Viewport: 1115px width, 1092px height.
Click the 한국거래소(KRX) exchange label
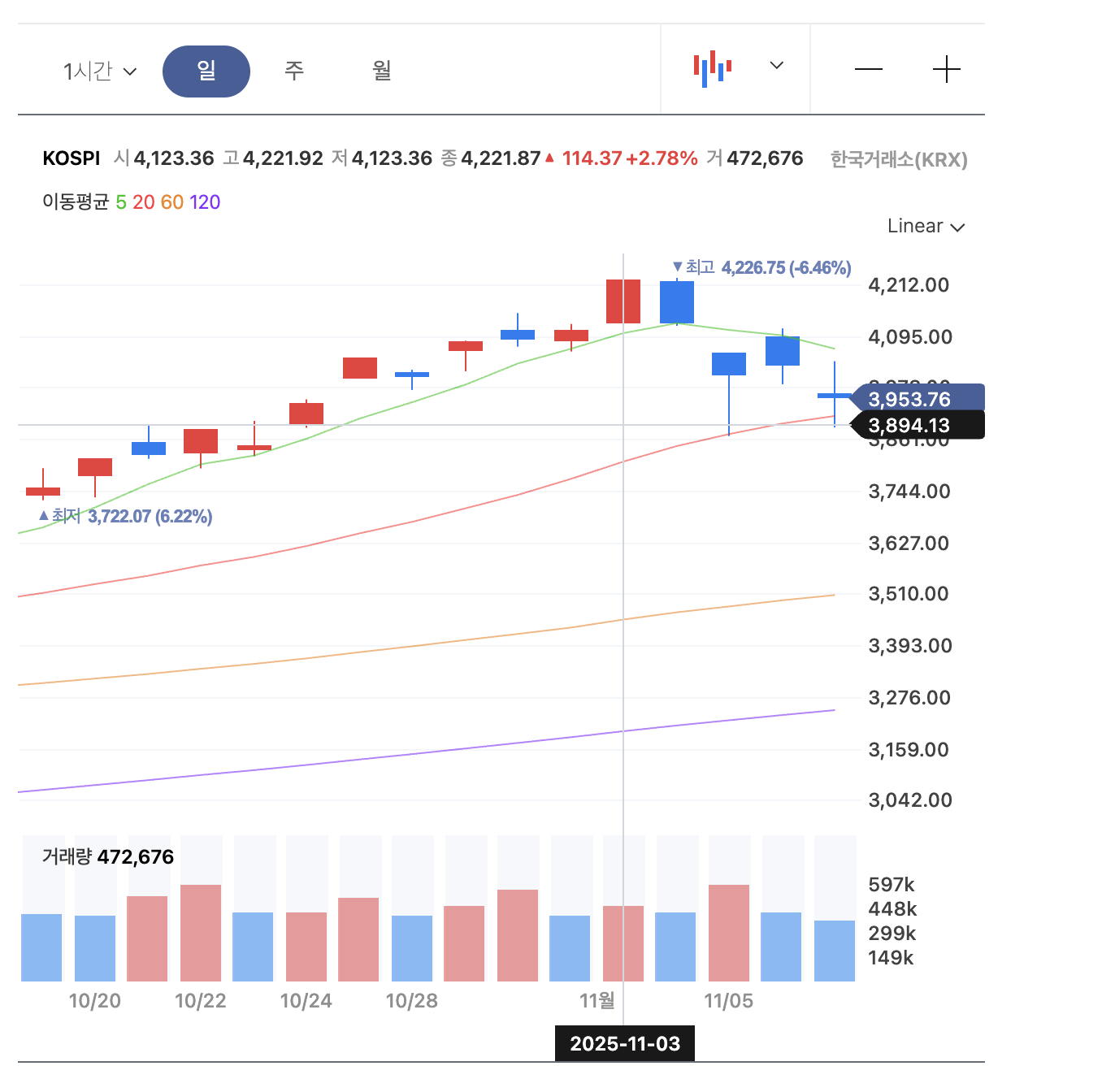coord(899,159)
